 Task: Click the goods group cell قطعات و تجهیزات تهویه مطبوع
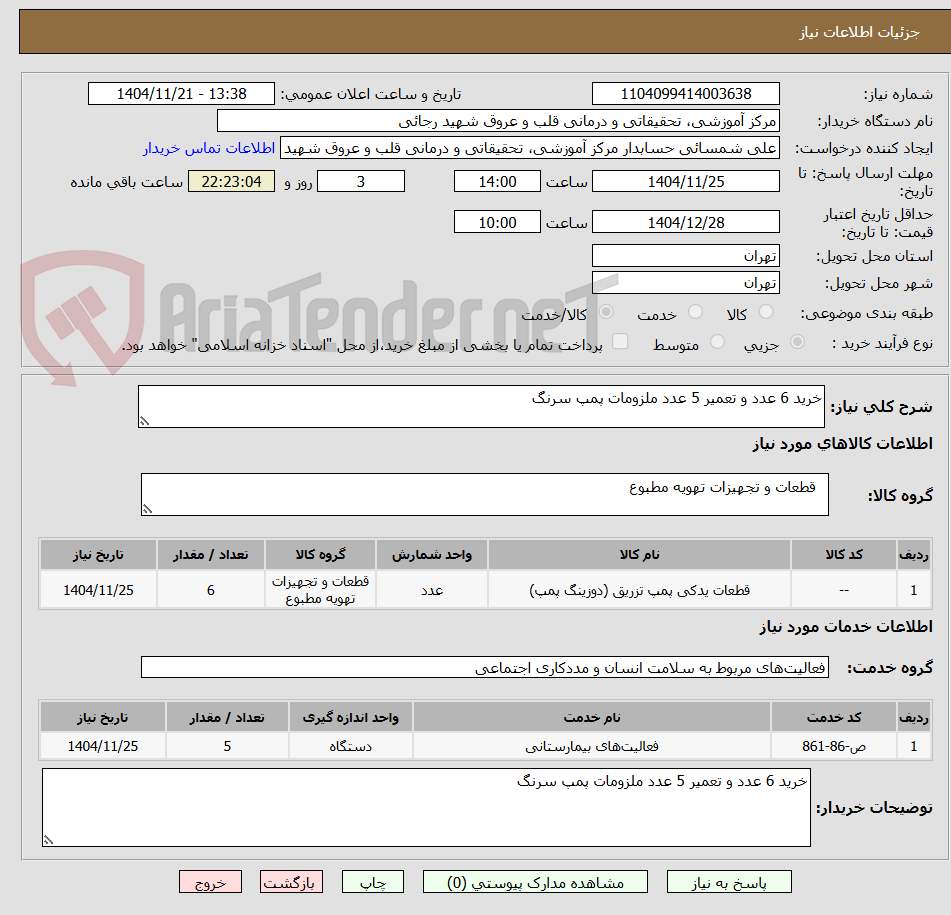(320, 589)
